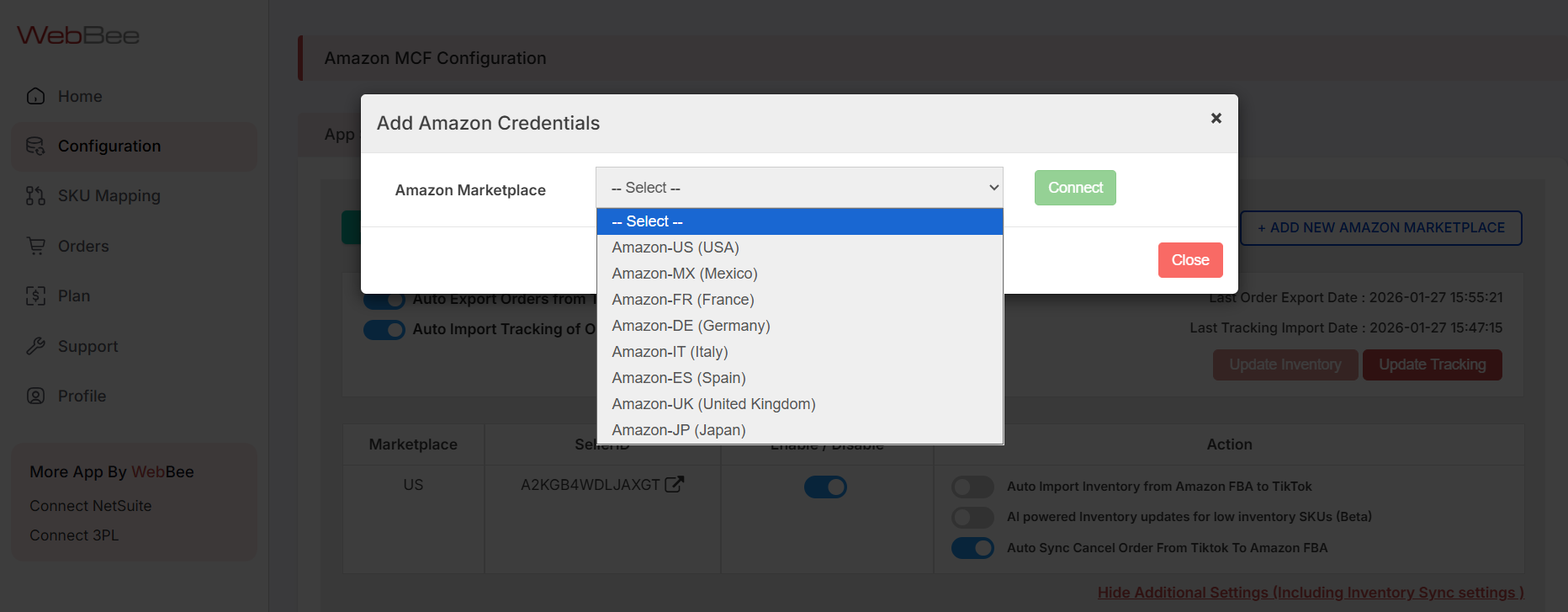The height and width of the screenshot is (612, 1568).
Task: Click the red Close button
Action: tap(1189, 260)
